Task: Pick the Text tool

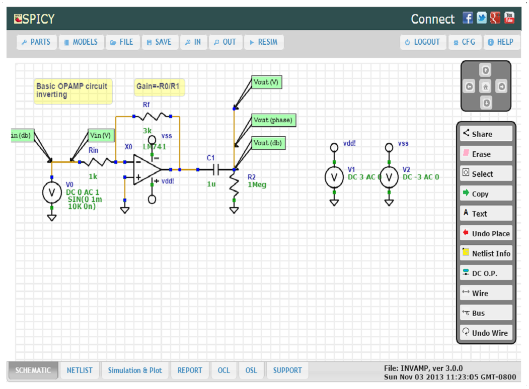Action: coord(486,213)
